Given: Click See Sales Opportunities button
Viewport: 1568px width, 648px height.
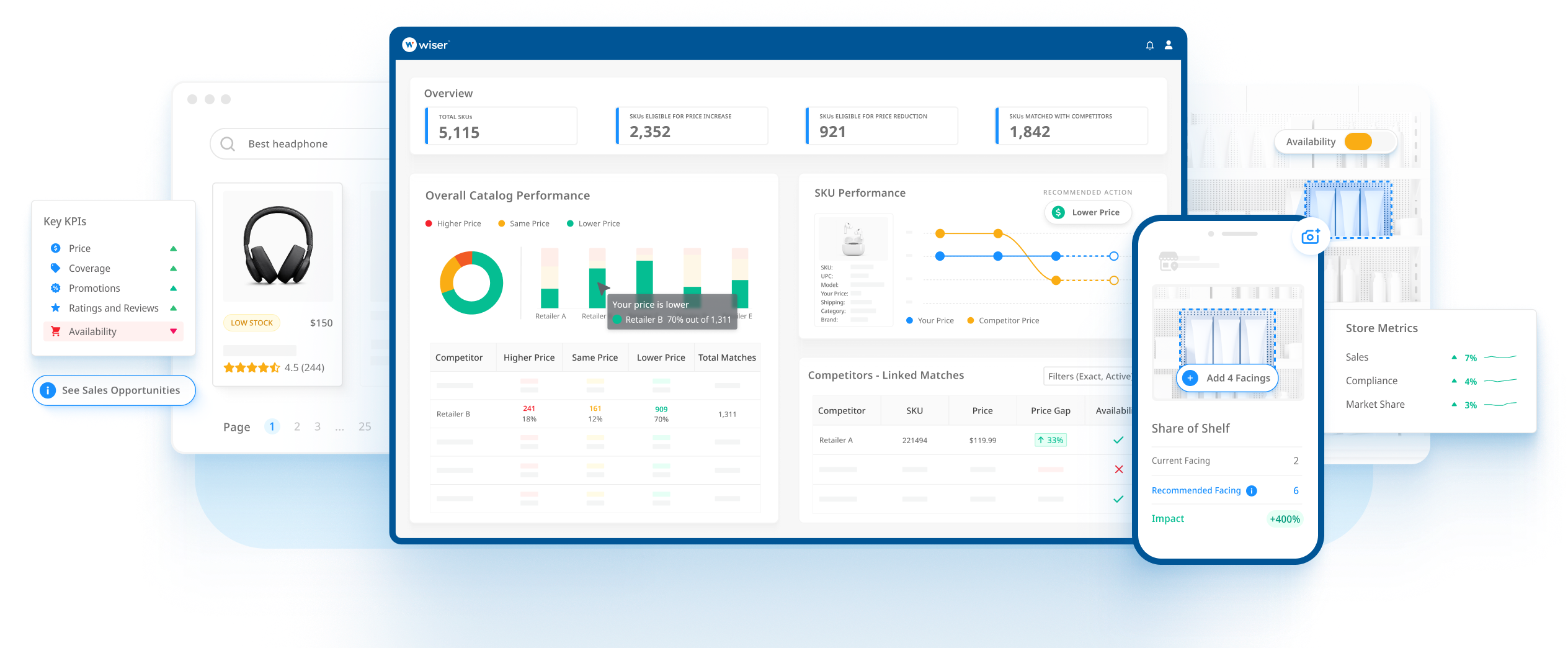Looking at the screenshot, I should pyautogui.click(x=114, y=390).
